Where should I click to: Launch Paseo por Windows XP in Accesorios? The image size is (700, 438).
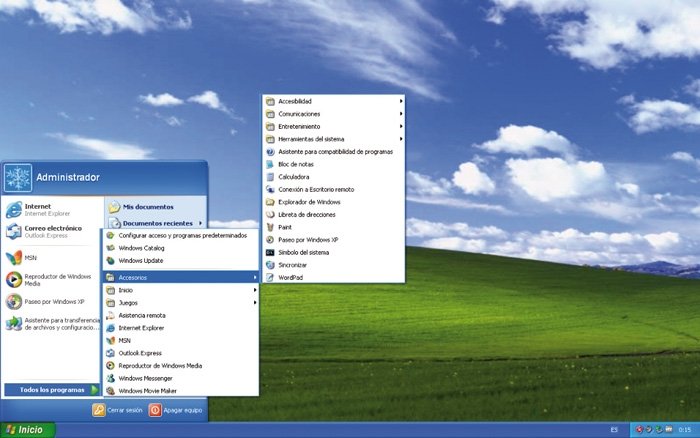(333, 240)
